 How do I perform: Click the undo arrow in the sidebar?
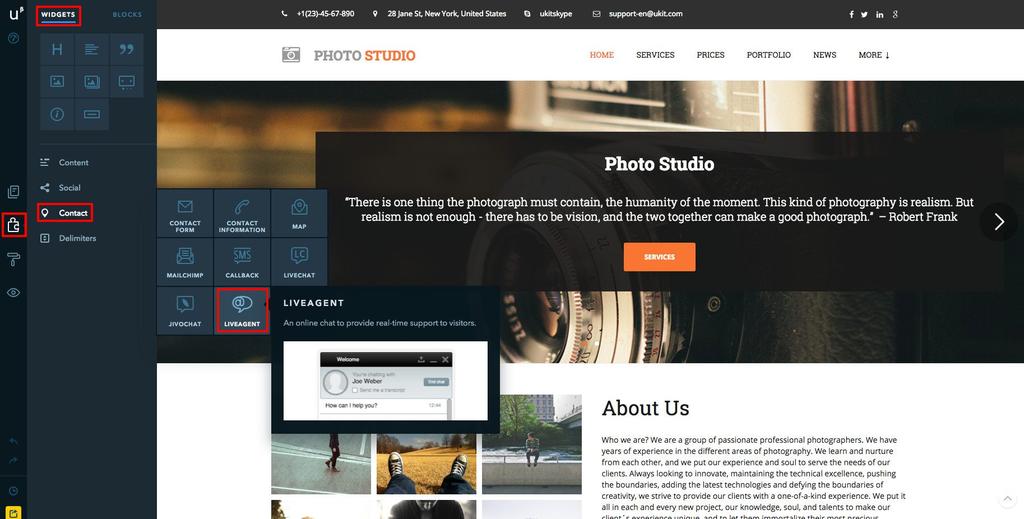click(13, 441)
